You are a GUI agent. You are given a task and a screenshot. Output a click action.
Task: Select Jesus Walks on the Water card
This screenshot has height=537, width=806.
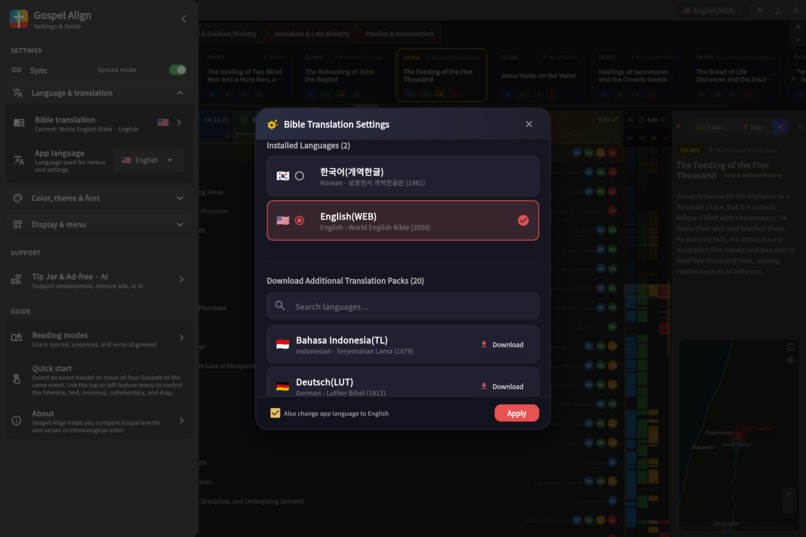[539, 75]
